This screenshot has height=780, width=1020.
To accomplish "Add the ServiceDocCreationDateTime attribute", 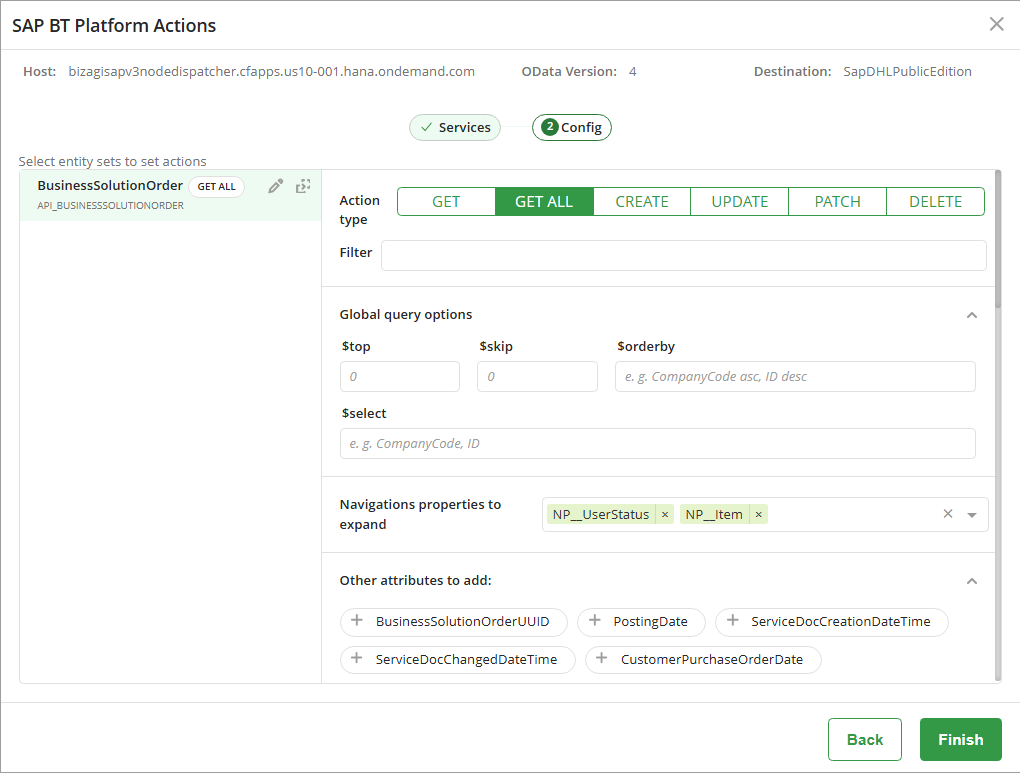I will tap(831, 622).
